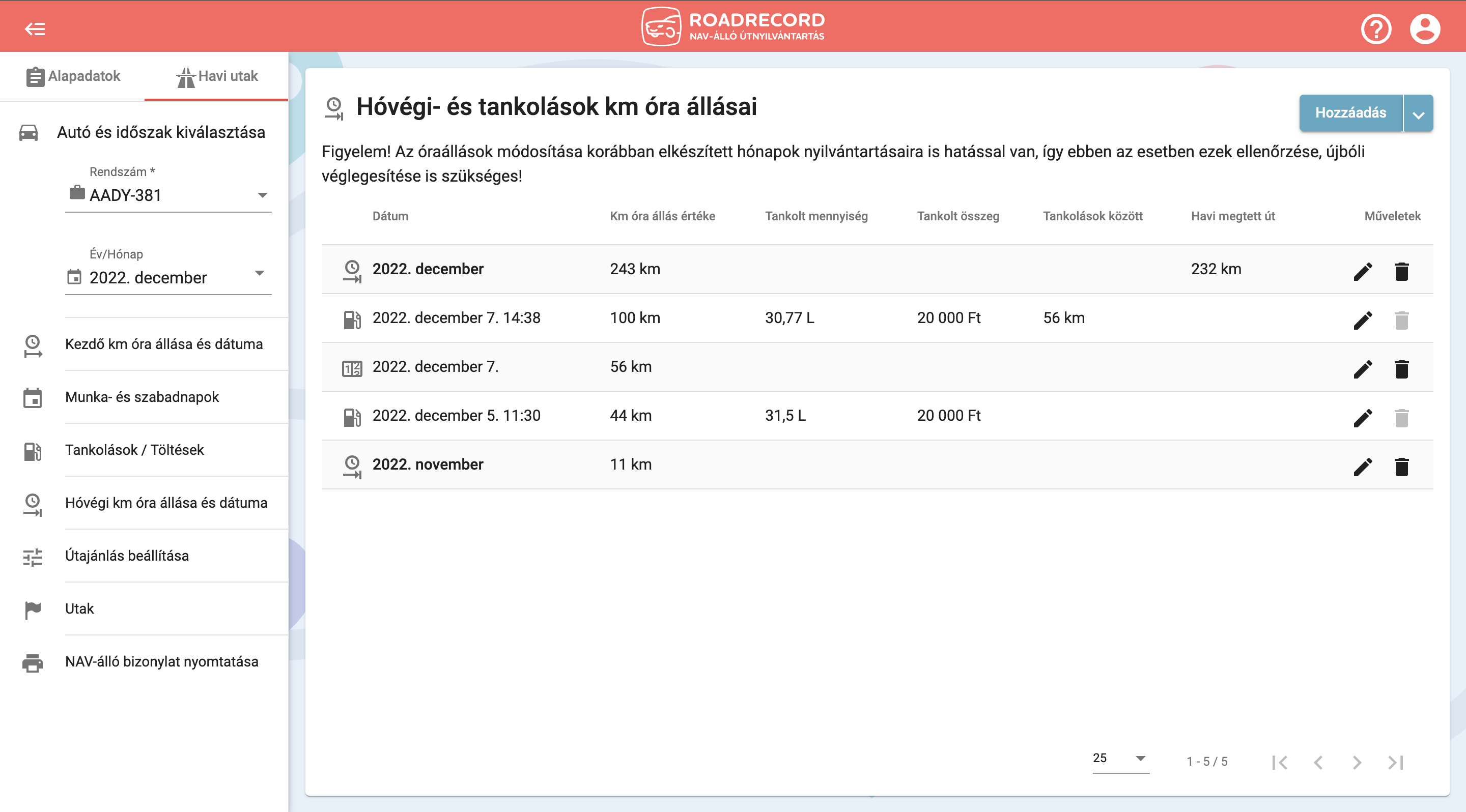Expand the Hozzáadás button's arrow menu
The height and width of the screenshot is (812, 1466).
(x=1418, y=113)
